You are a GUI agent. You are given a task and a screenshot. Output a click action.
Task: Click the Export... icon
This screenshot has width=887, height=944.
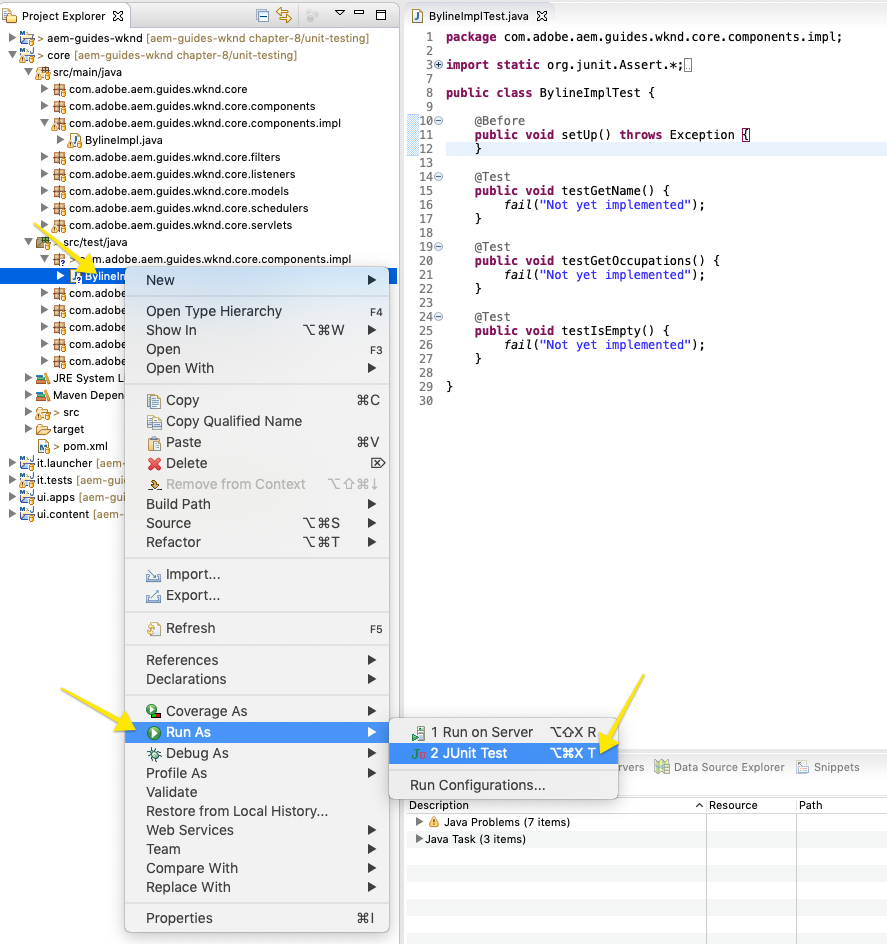[154, 596]
